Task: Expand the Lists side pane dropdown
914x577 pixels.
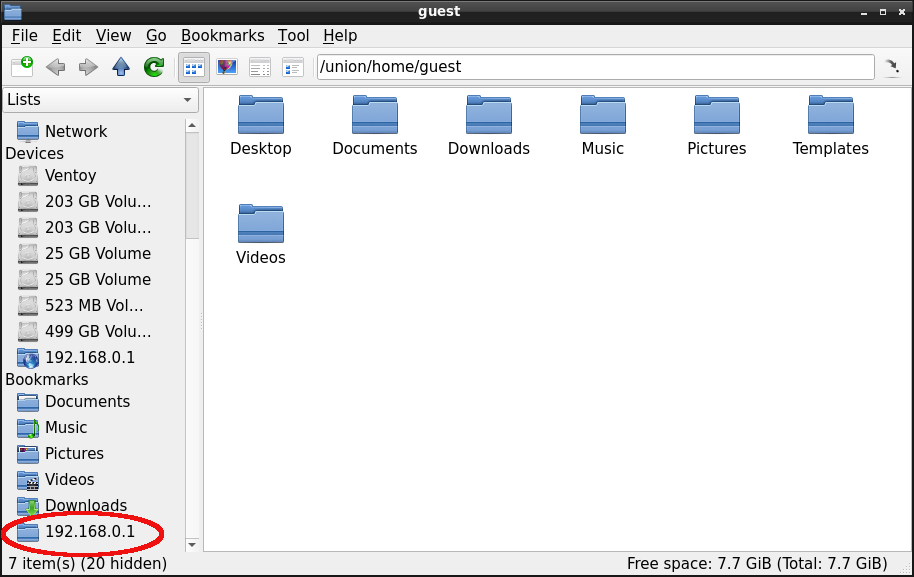Action: tap(101, 100)
